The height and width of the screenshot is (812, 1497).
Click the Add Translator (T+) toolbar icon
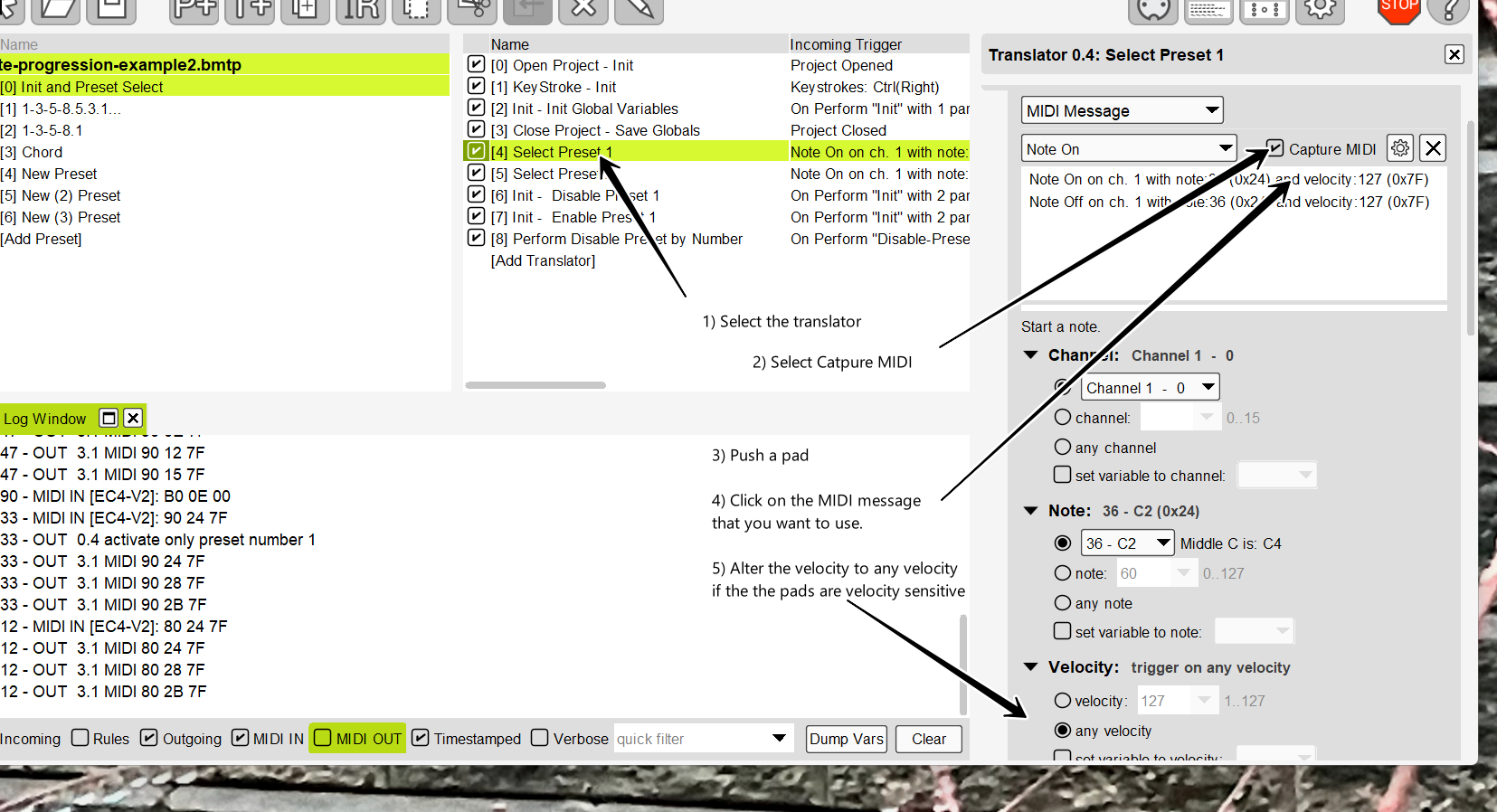pyautogui.click(x=250, y=9)
